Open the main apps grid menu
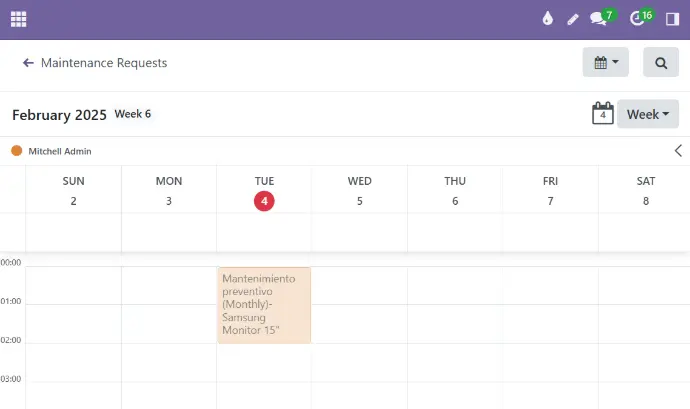 [x=18, y=19]
